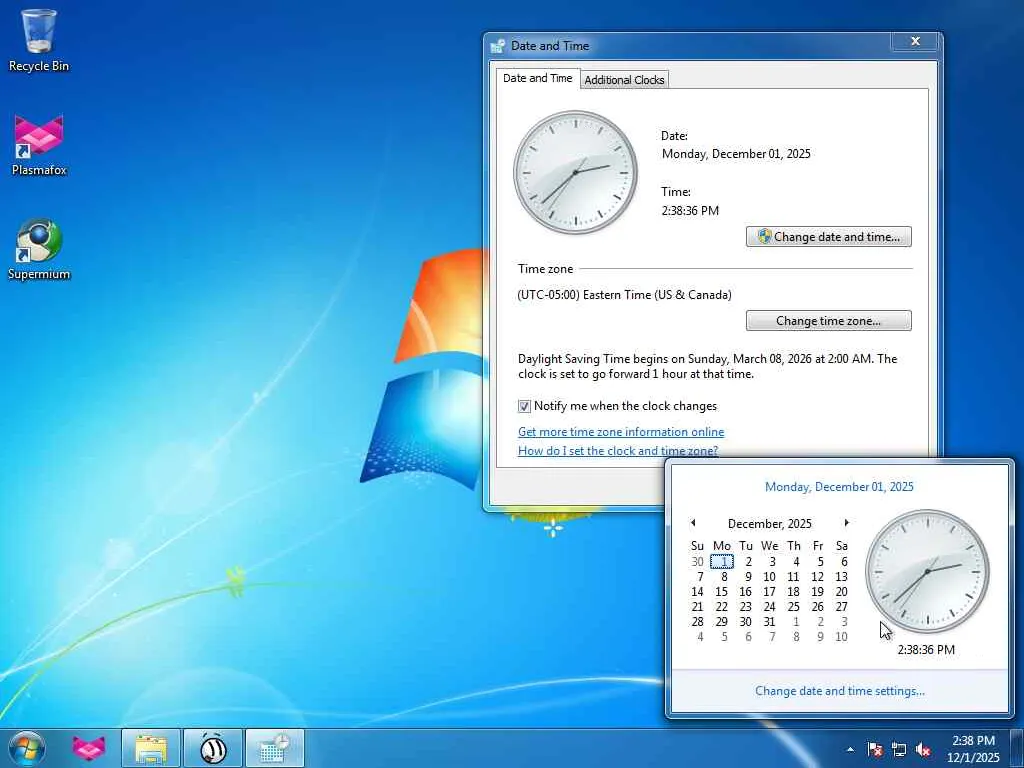Switch to the Additional Clocks tab
1024x768 pixels.
pos(624,80)
